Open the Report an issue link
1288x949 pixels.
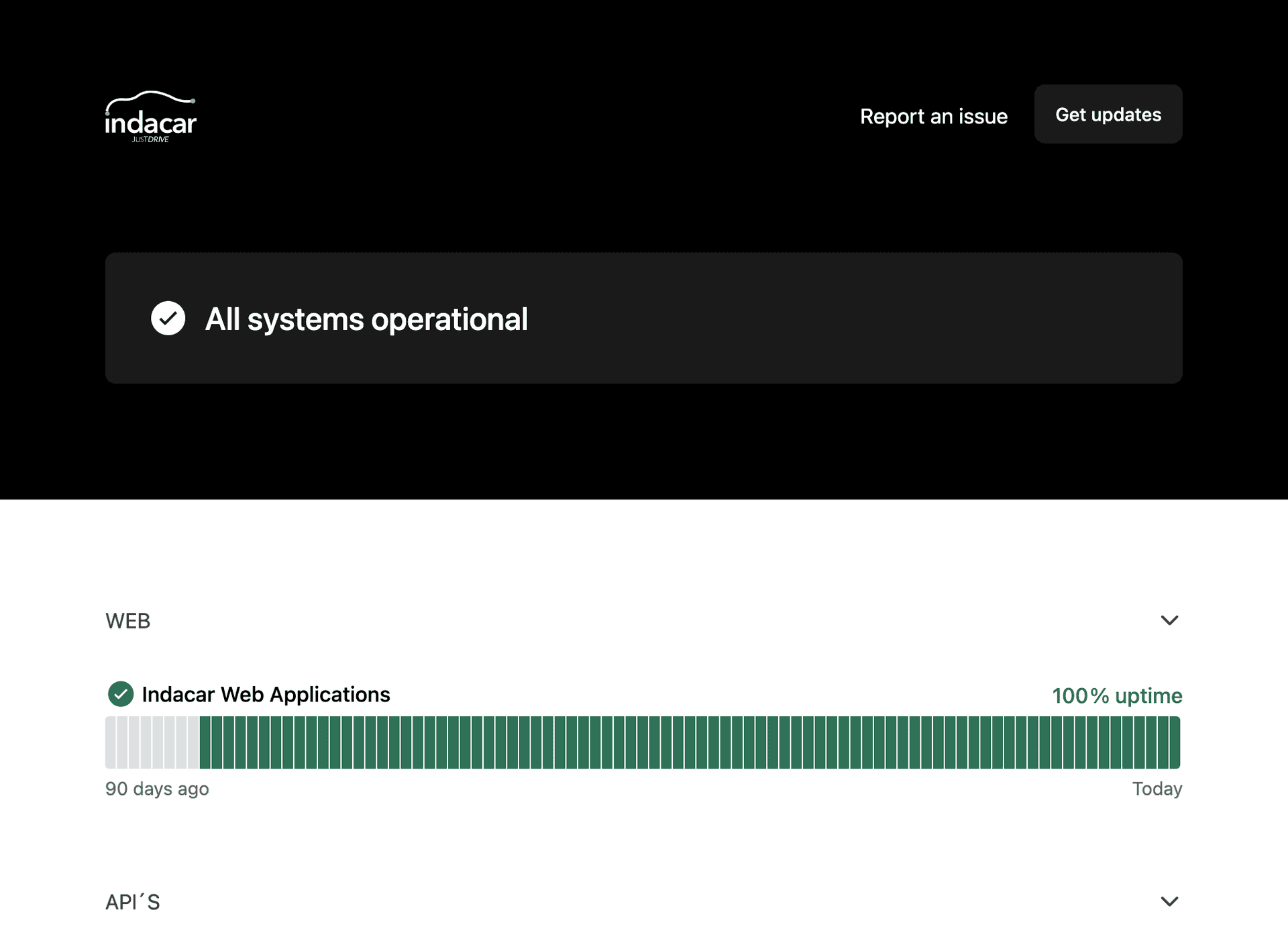(933, 116)
